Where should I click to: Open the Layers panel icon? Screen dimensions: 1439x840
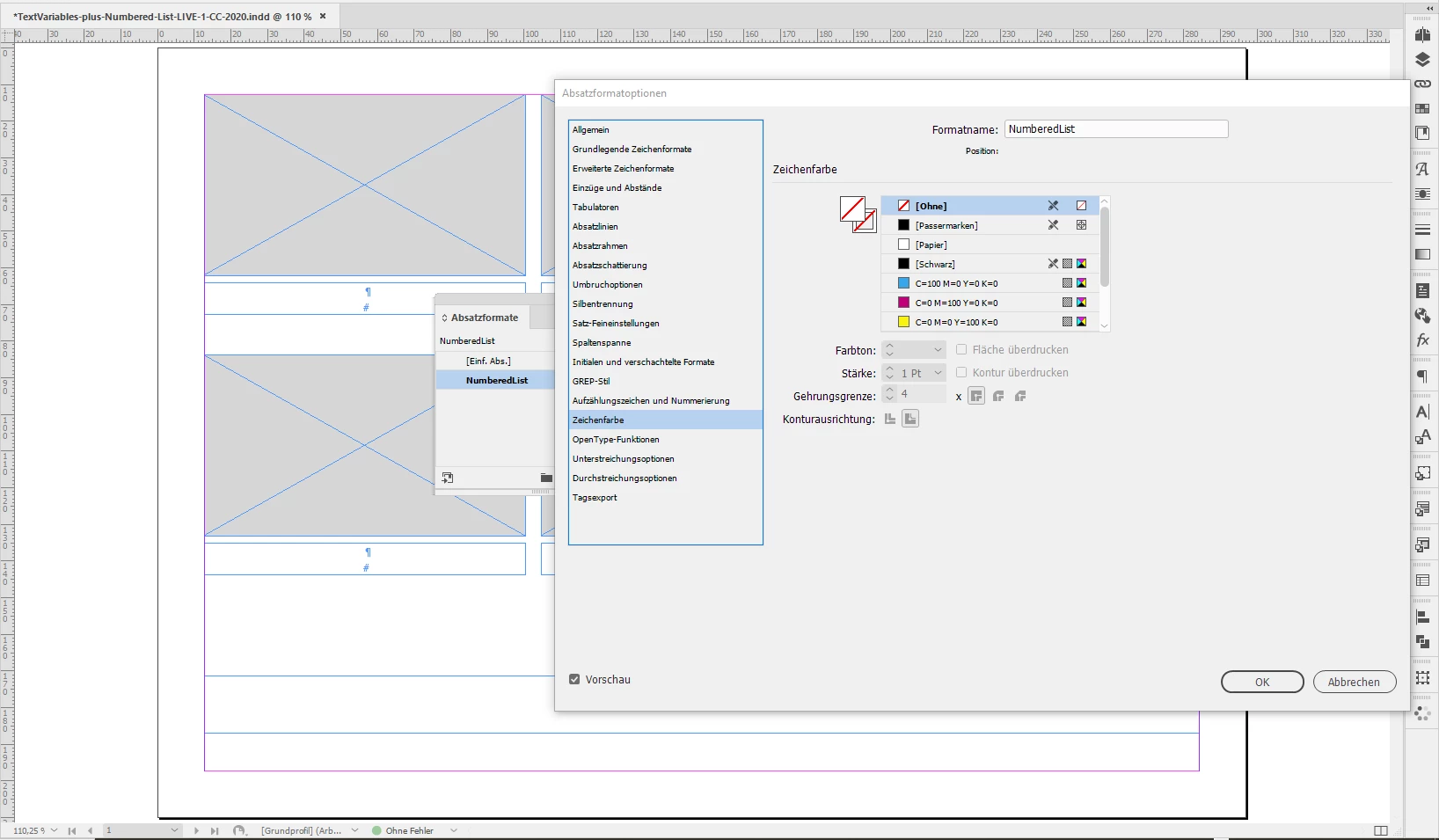point(1422,60)
